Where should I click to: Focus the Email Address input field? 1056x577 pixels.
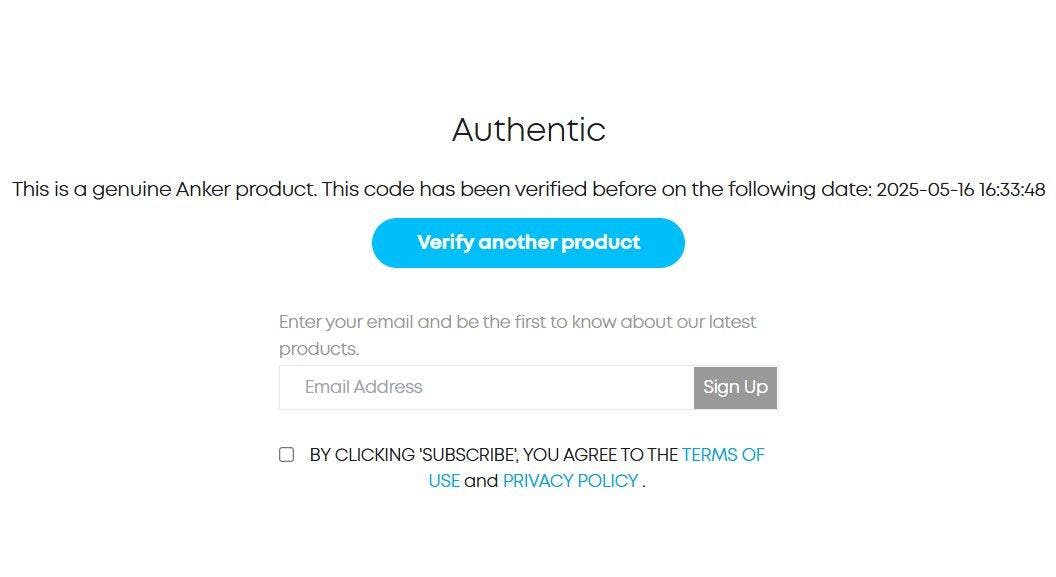click(486, 387)
